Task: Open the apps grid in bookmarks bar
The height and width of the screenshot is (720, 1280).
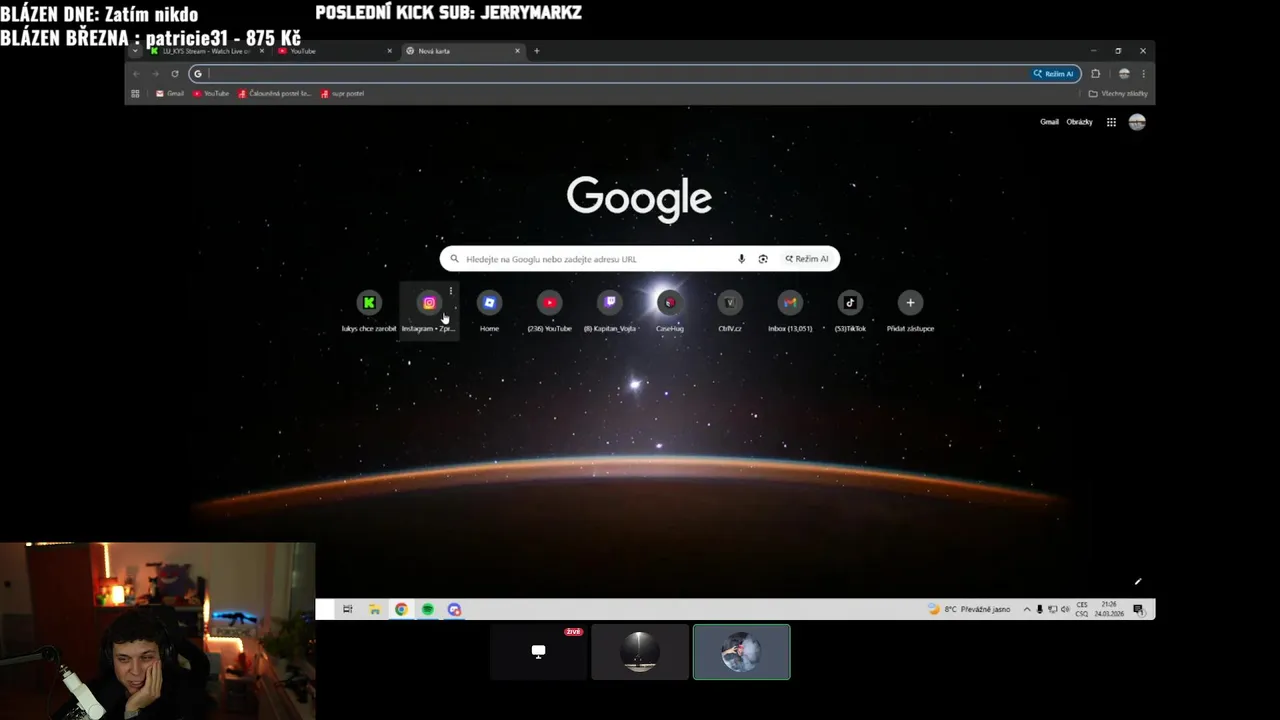Action: pyautogui.click(x=135, y=94)
